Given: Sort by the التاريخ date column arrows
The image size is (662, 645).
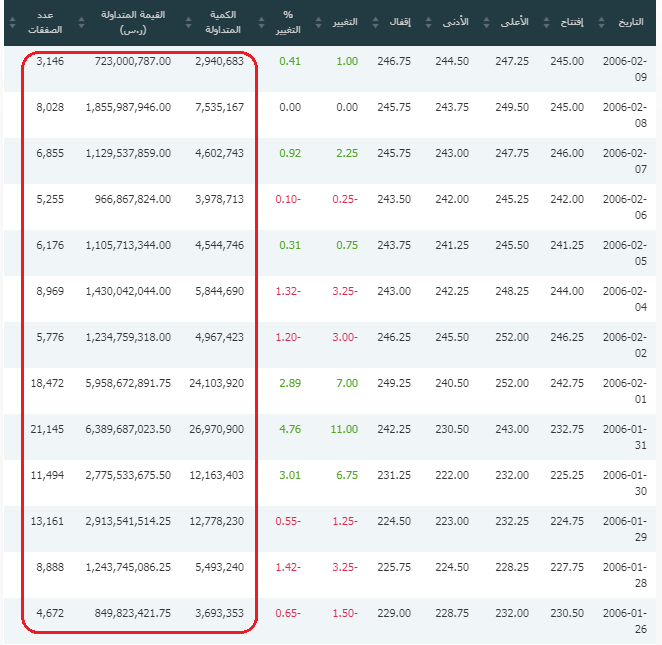Looking at the screenshot, I should [602, 22].
